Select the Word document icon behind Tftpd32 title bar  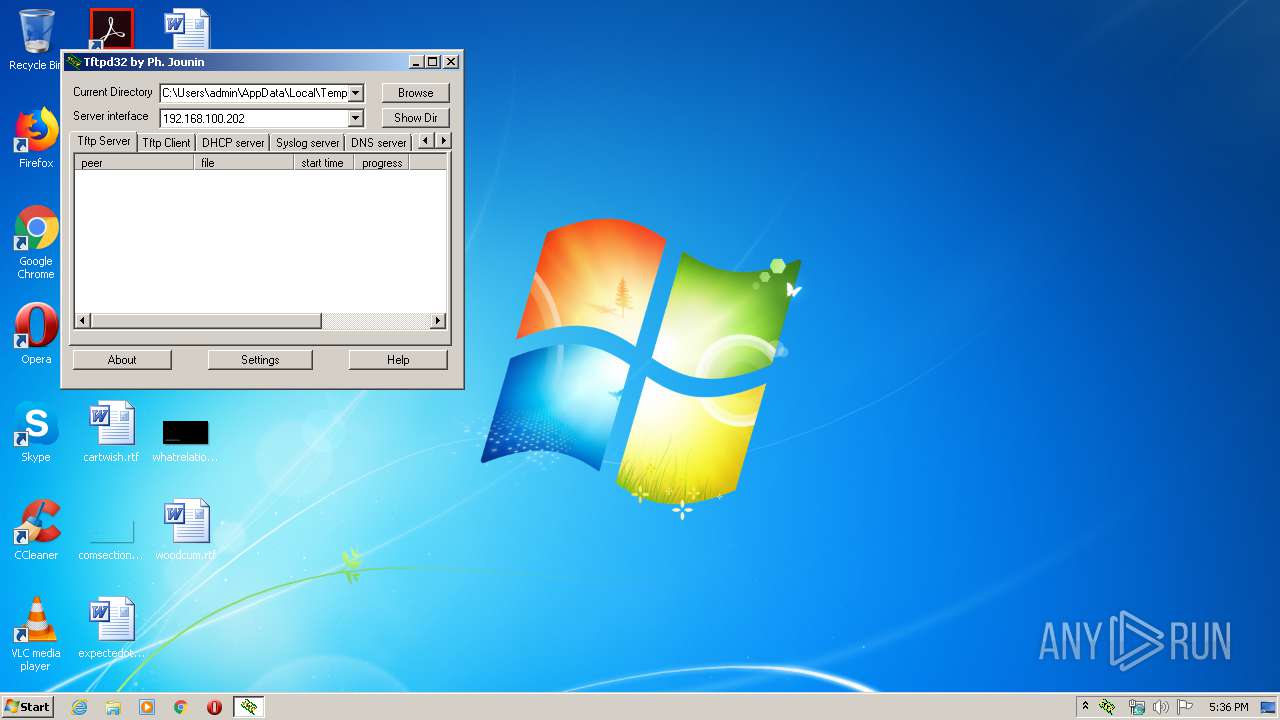187,28
